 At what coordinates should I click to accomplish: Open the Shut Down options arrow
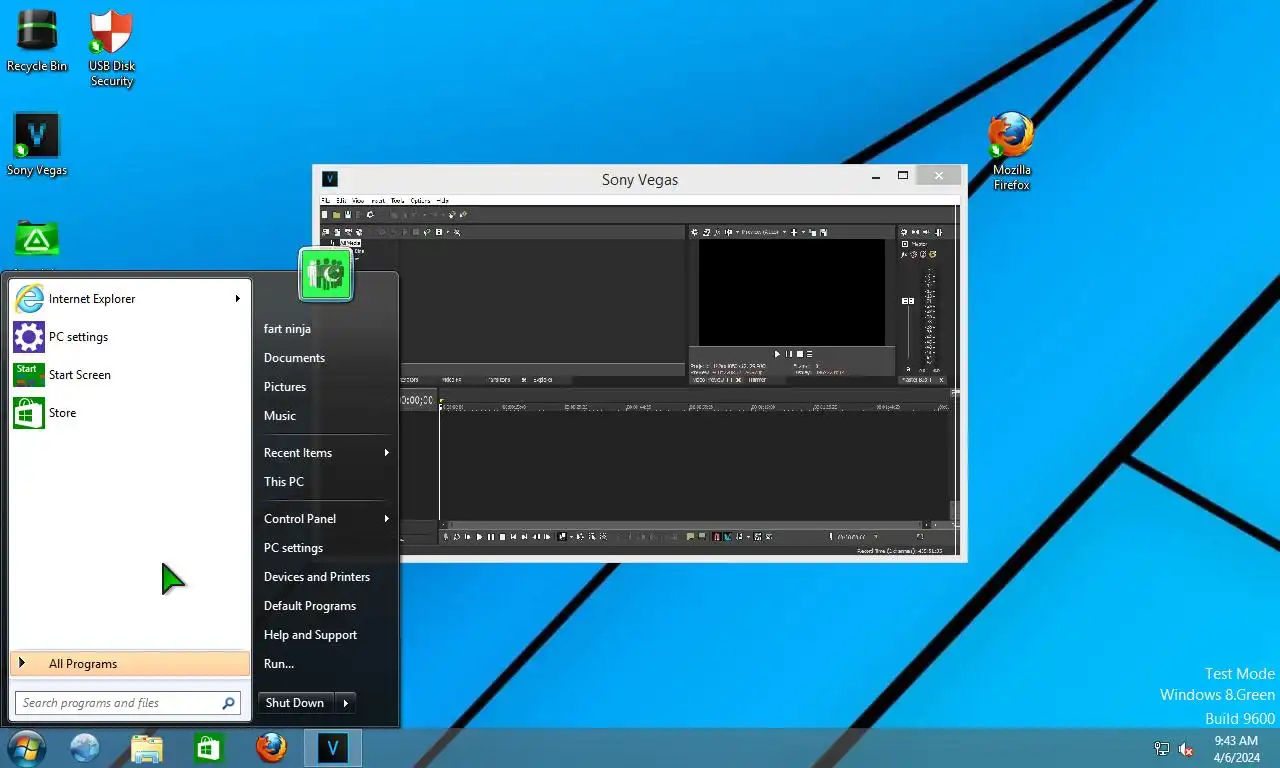(x=345, y=703)
